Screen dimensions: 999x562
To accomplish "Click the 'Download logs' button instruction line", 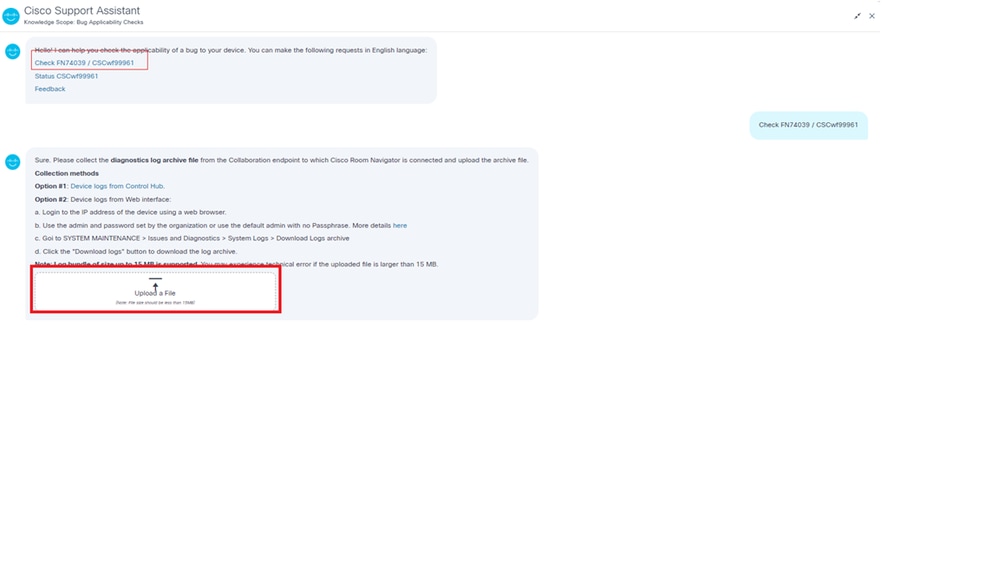I will click(136, 252).
